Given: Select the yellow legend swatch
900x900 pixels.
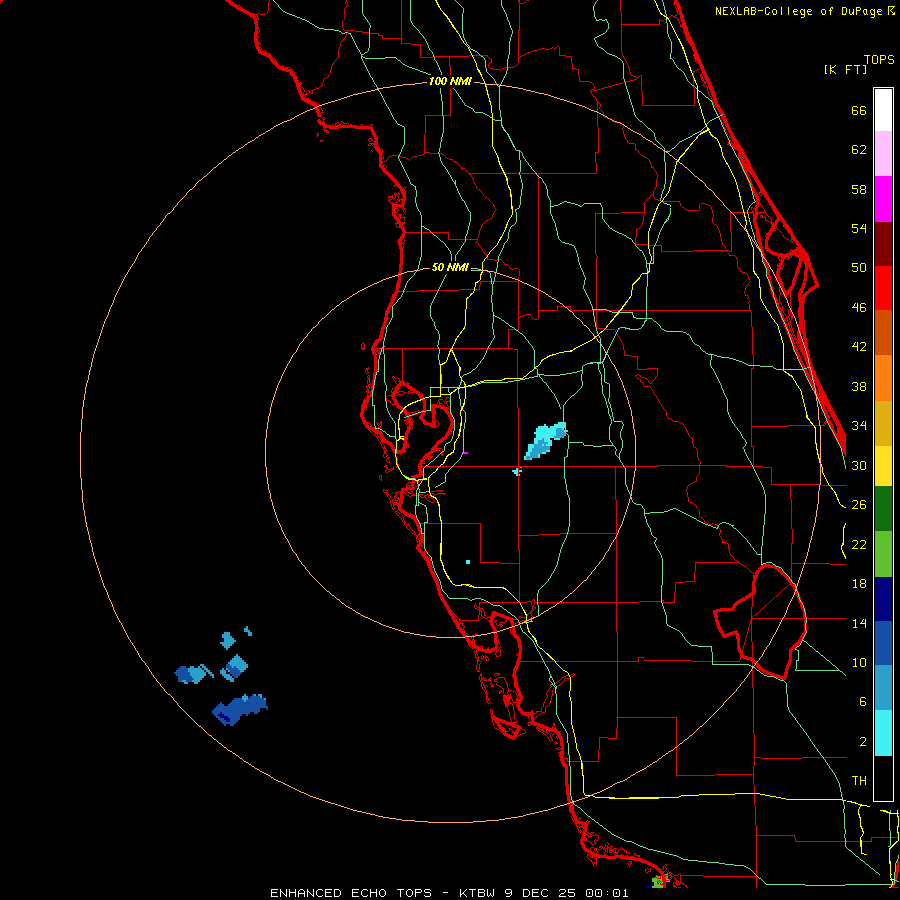Looking at the screenshot, I should pyautogui.click(x=883, y=466).
